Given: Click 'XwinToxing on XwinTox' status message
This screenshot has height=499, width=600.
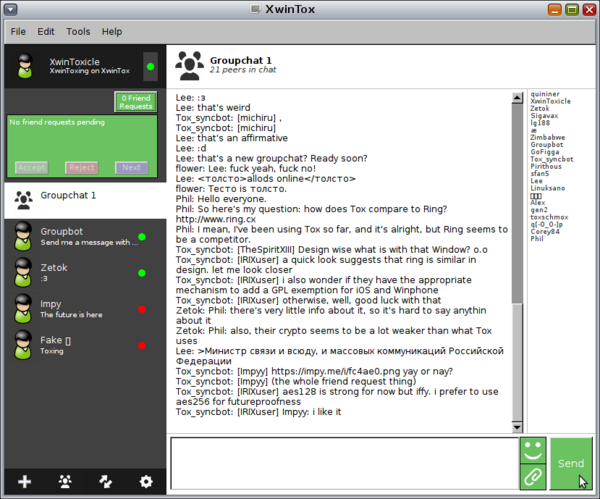Looking at the screenshot, I should coord(90,71).
